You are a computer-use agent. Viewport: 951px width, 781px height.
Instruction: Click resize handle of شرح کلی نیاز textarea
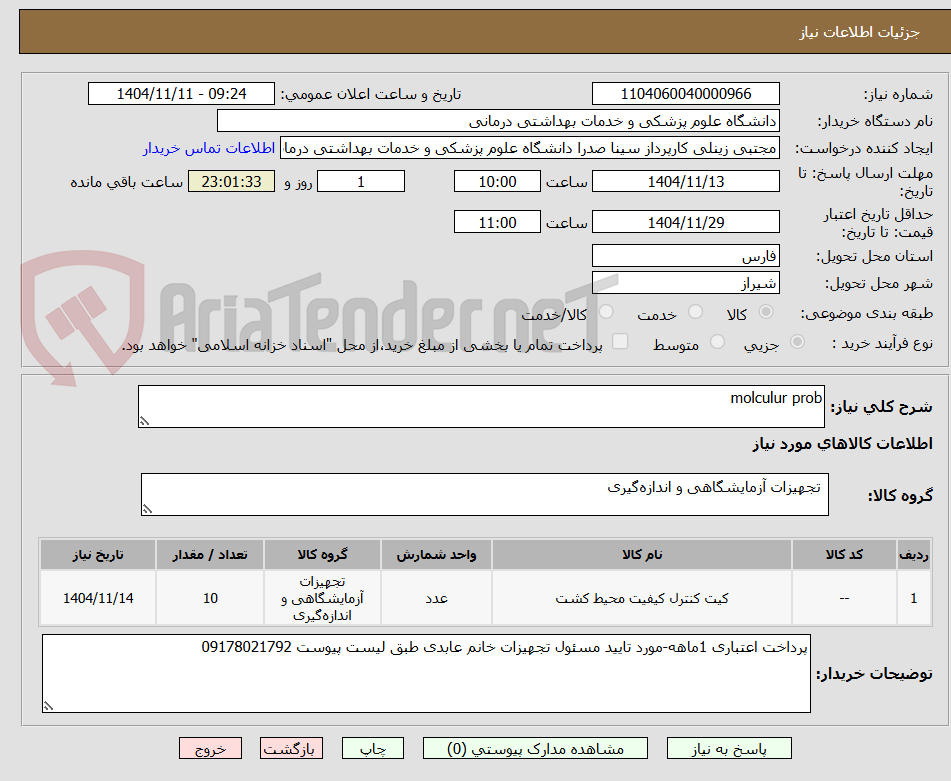[144, 421]
